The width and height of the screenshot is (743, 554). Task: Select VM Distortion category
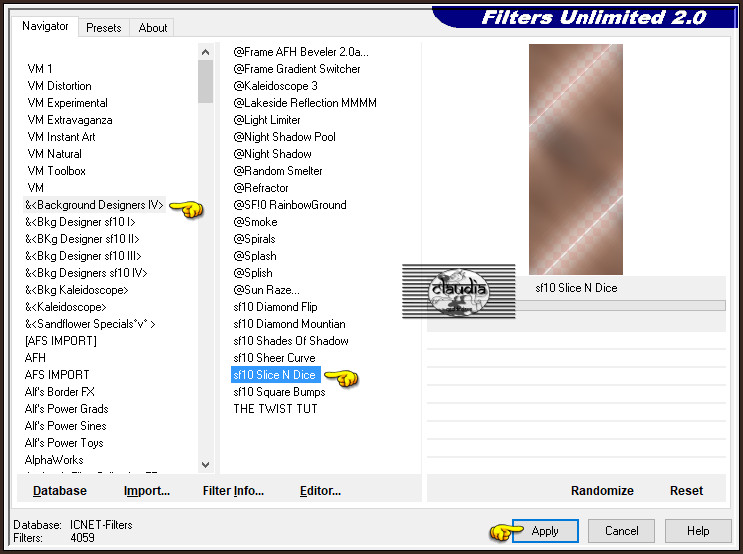tap(59, 86)
